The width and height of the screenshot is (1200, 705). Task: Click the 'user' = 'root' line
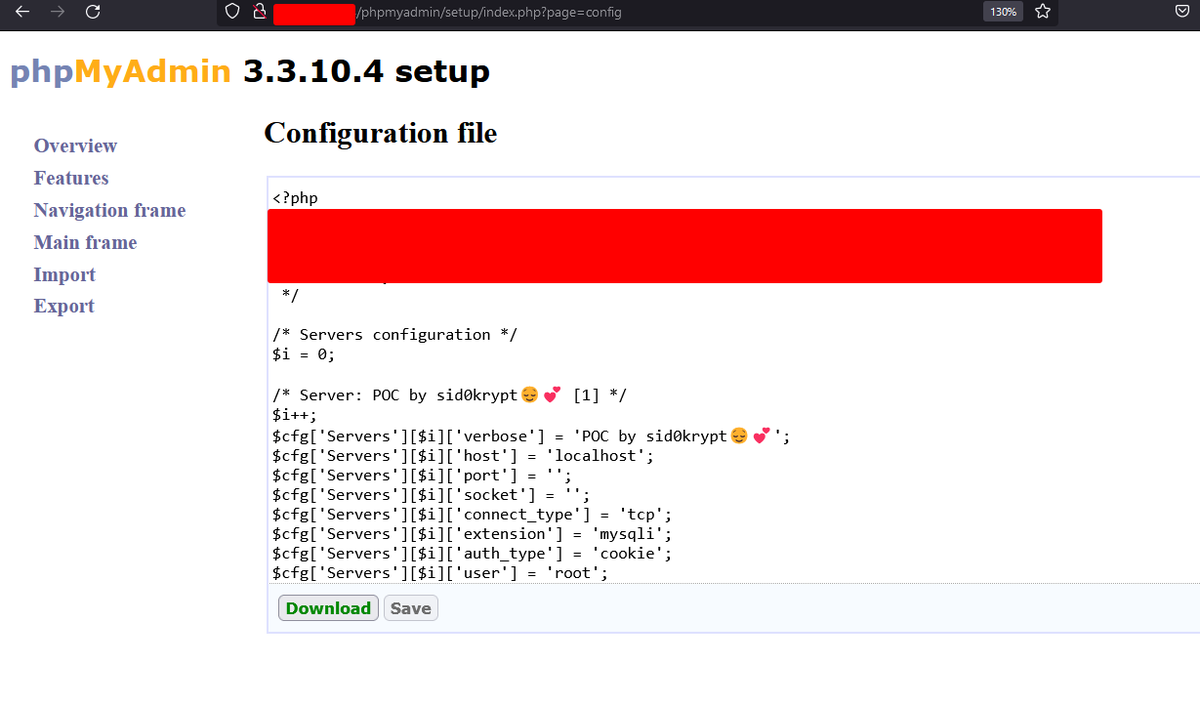click(440, 573)
